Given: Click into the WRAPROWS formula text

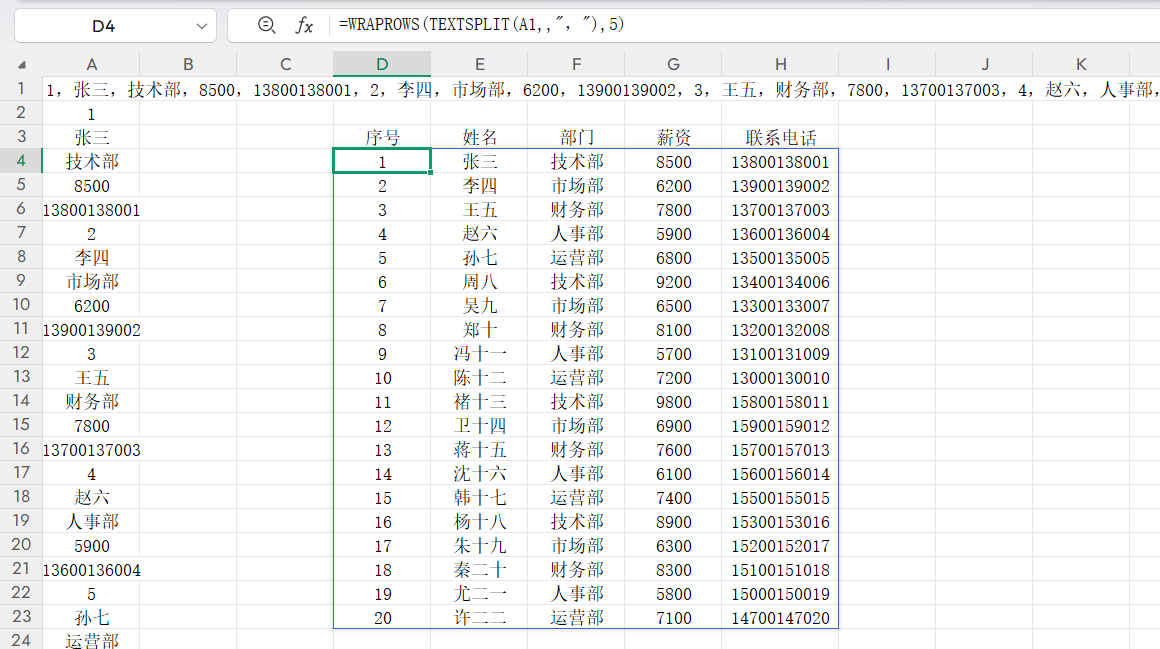Looking at the screenshot, I should pos(482,26).
